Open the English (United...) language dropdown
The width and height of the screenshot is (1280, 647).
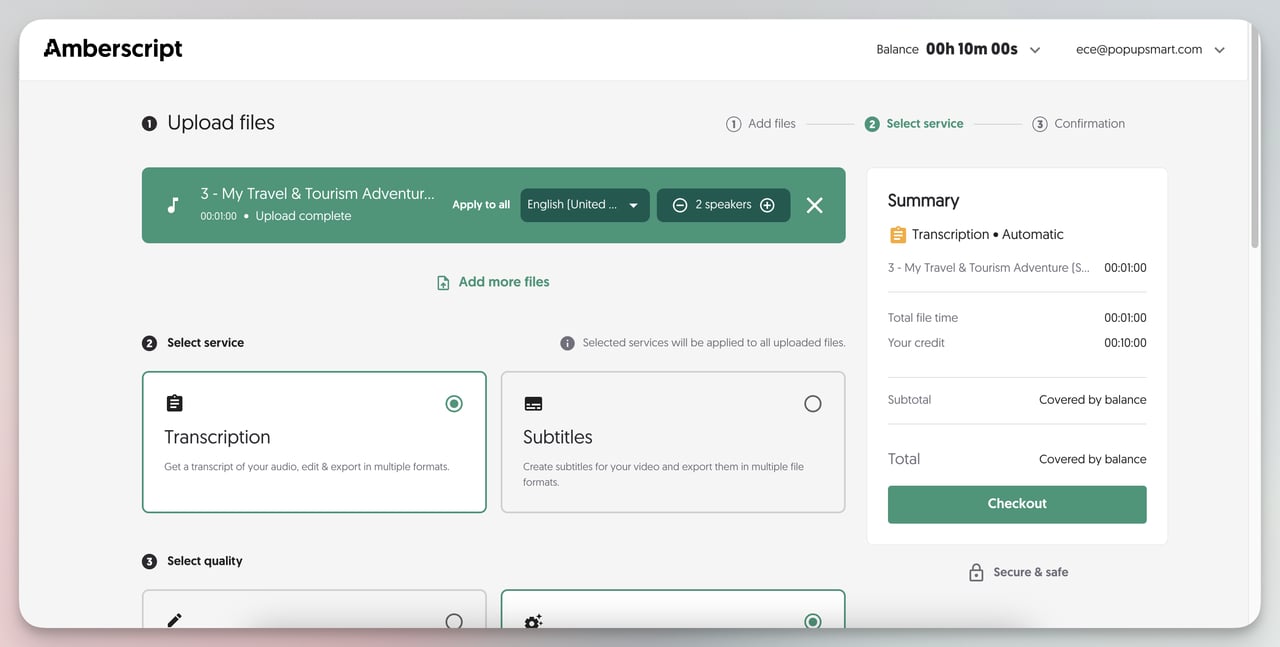click(x=584, y=205)
